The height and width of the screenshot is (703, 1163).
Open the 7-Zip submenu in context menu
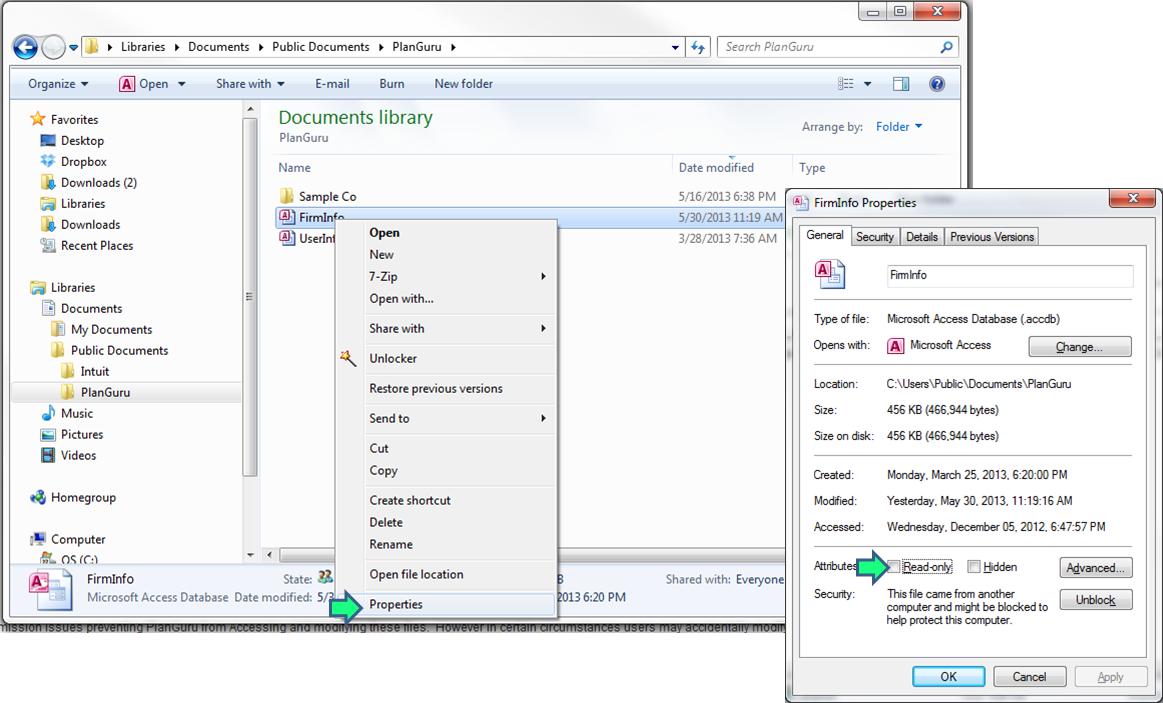pyautogui.click(x=447, y=277)
